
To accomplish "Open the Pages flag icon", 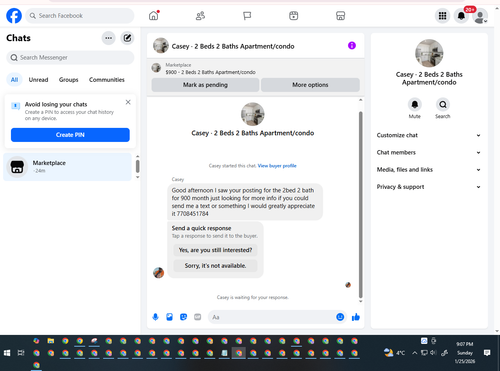I will coord(247,16).
